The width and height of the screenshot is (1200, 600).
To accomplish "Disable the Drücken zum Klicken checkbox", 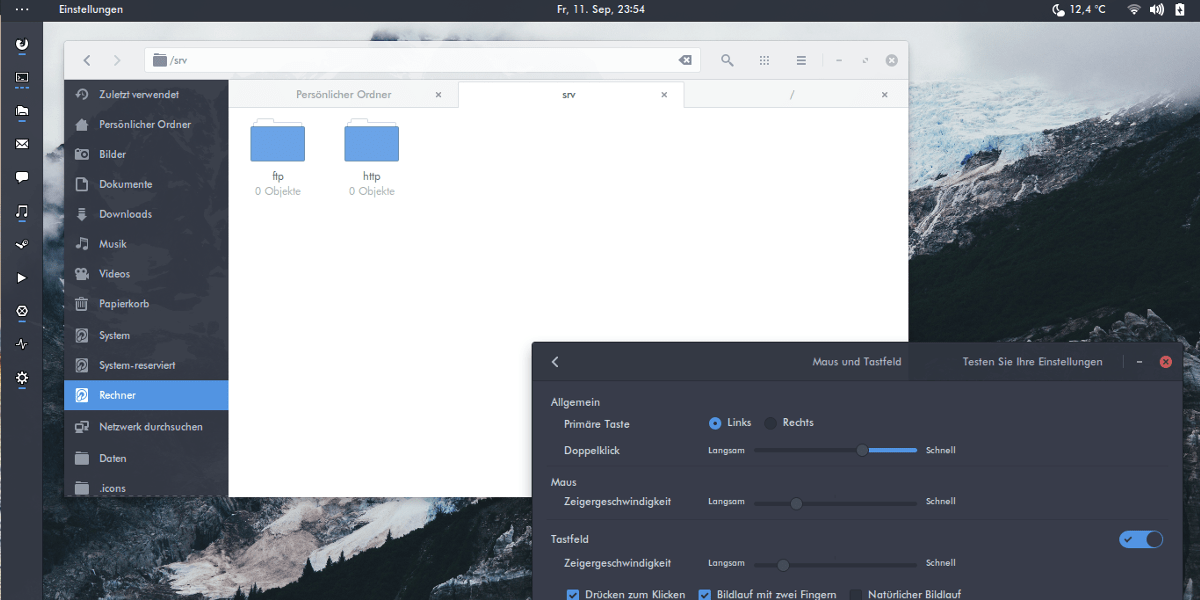I will [x=573, y=594].
